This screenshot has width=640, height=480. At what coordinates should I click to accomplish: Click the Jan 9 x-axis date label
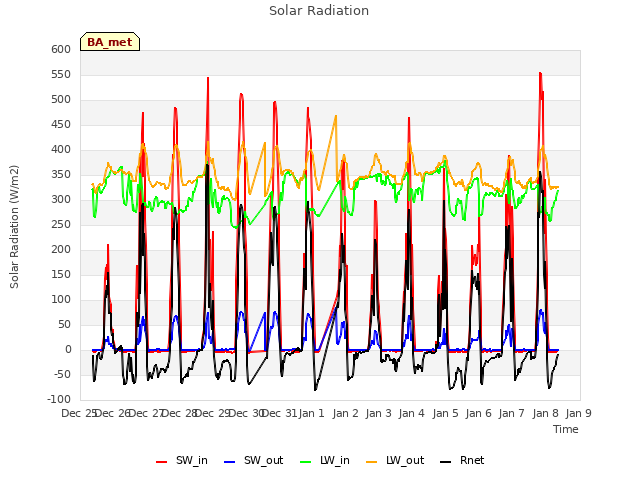coord(578,413)
